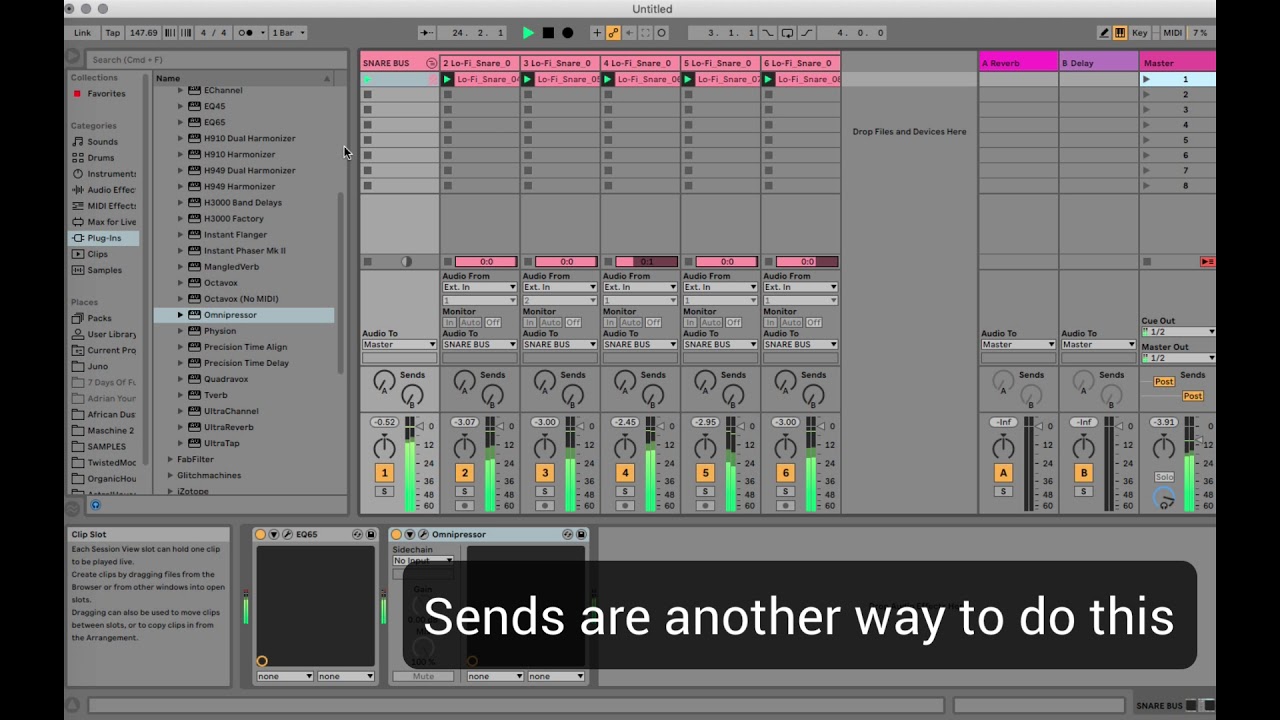Click the MIDI Arrangement Overdub plus icon
The width and height of the screenshot is (1280, 720).
pos(597,33)
